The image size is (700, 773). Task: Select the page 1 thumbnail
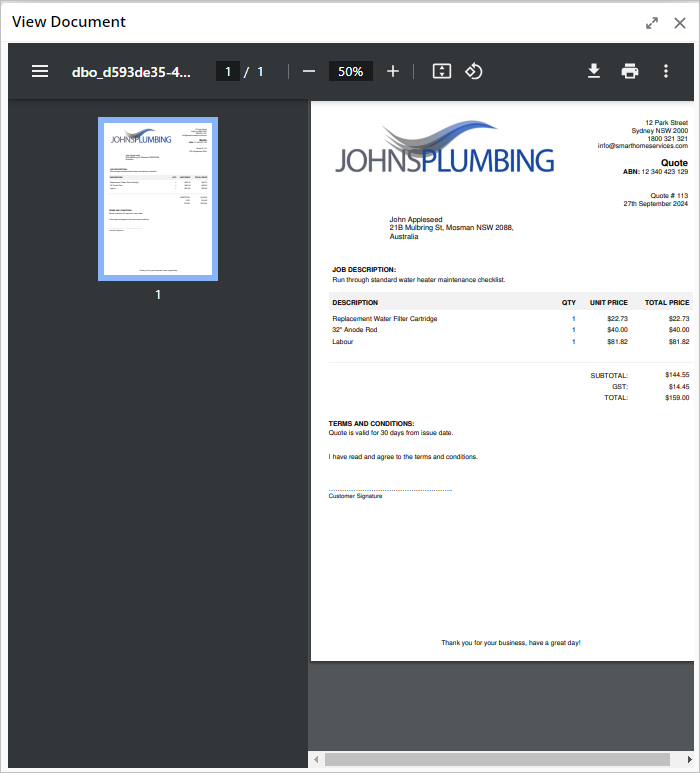tap(158, 199)
